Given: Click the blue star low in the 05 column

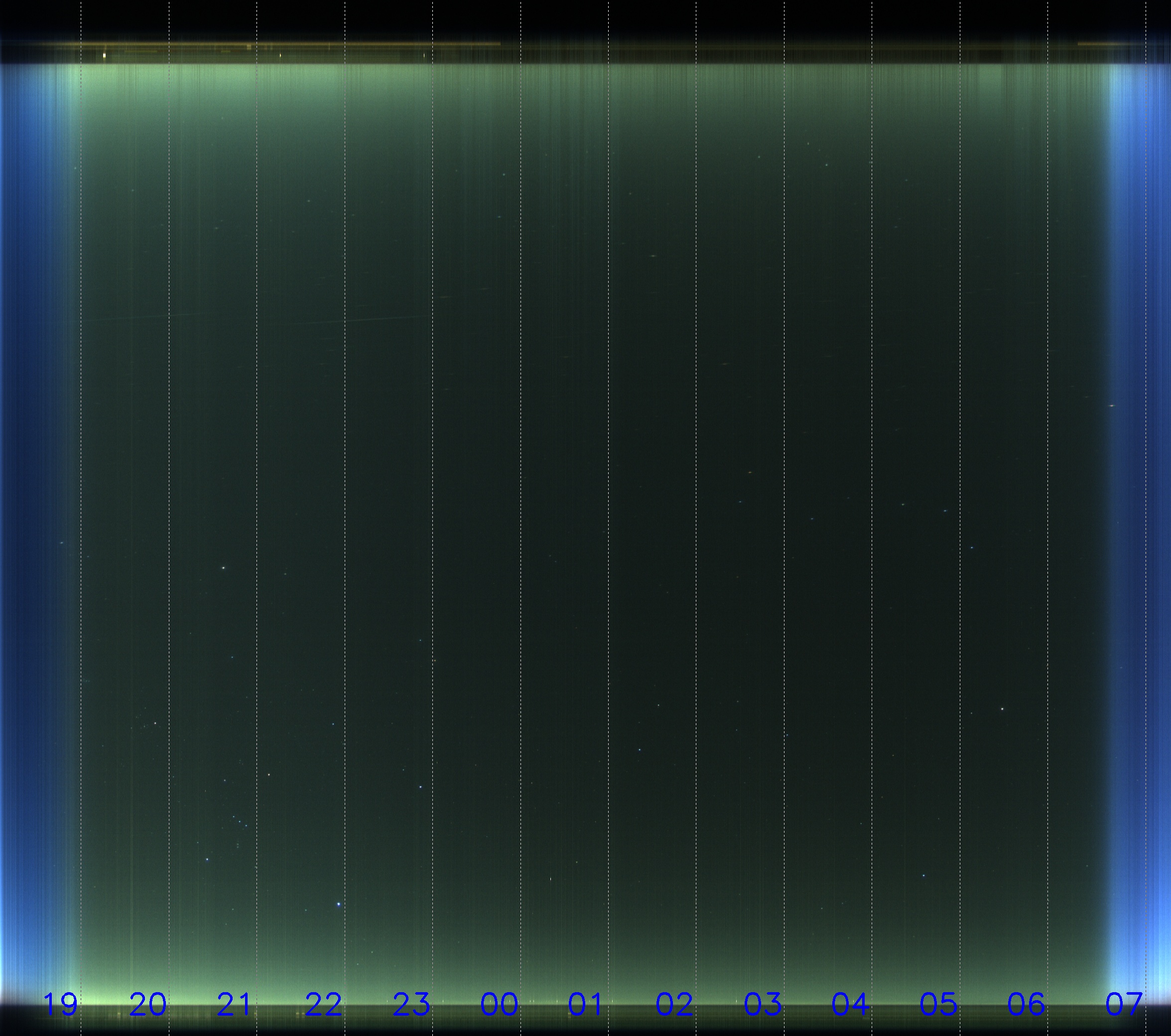Looking at the screenshot, I should (923, 876).
